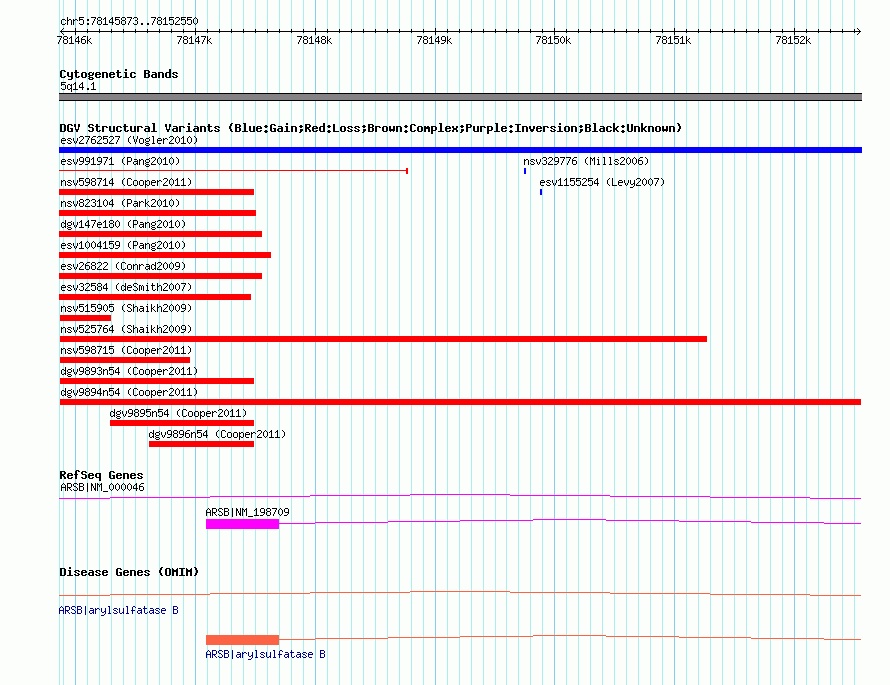Viewport: 890px width, 685px height.
Task: Click the nsv515905 (Shaikh2009) label
Action: pos(126,308)
